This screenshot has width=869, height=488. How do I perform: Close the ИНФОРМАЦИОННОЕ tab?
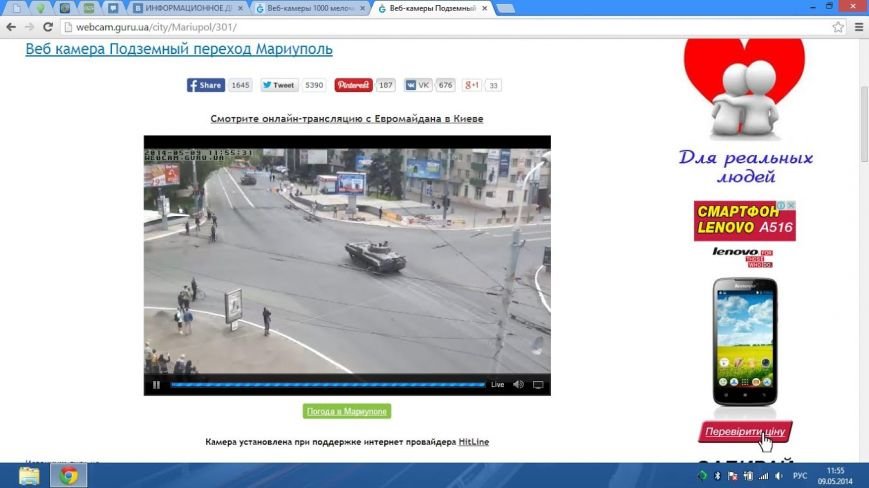point(240,8)
